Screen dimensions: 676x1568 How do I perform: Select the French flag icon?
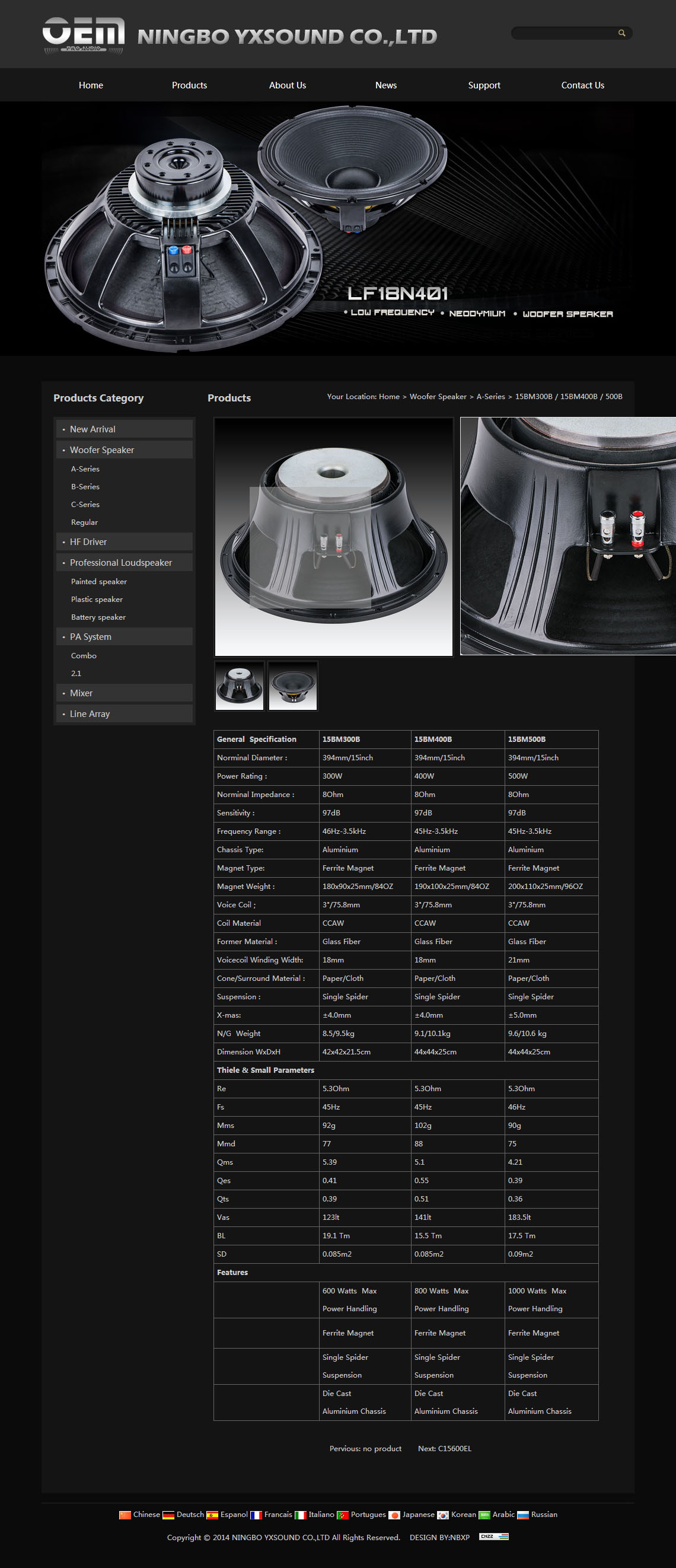coord(256,1515)
